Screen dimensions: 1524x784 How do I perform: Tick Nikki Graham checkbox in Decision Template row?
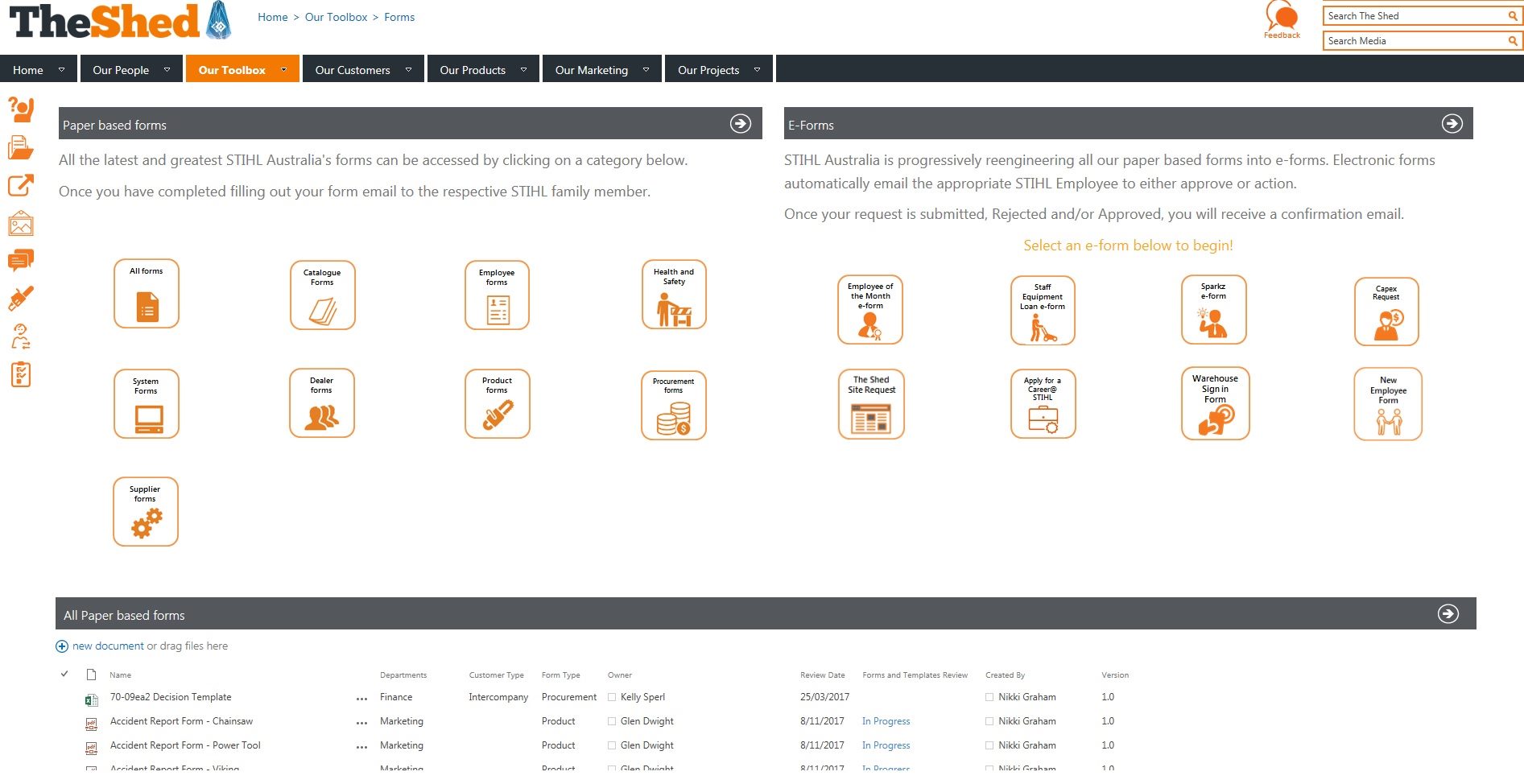coord(989,697)
